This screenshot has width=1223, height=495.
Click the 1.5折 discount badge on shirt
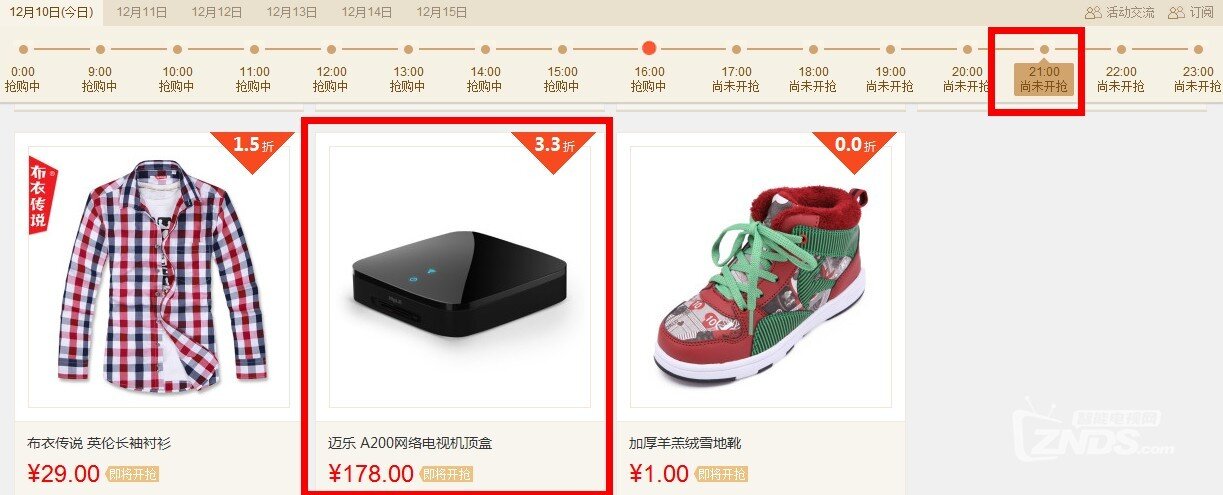(252, 151)
